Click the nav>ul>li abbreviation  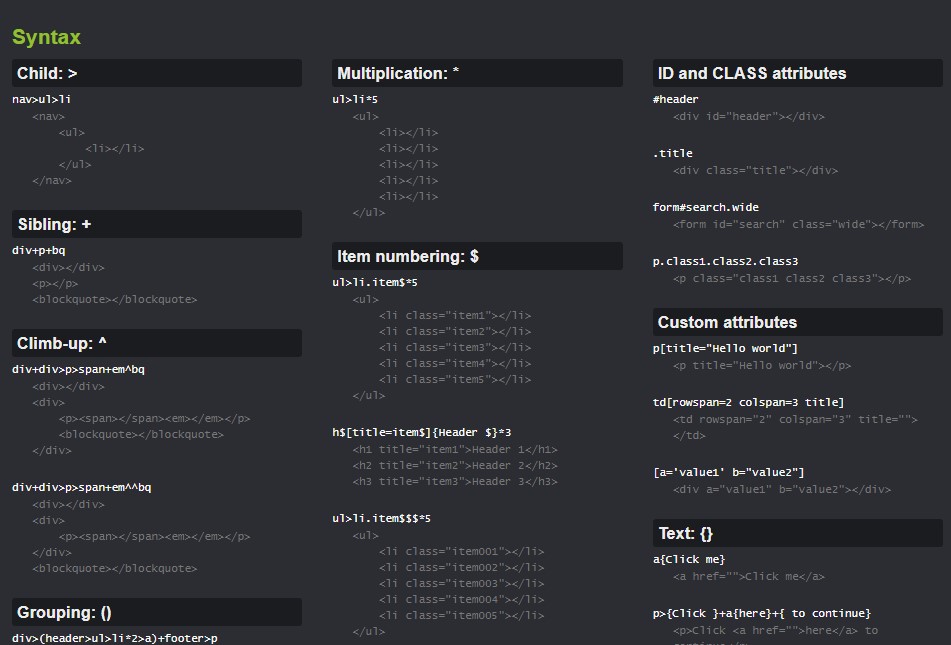pyautogui.click(x=42, y=99)
